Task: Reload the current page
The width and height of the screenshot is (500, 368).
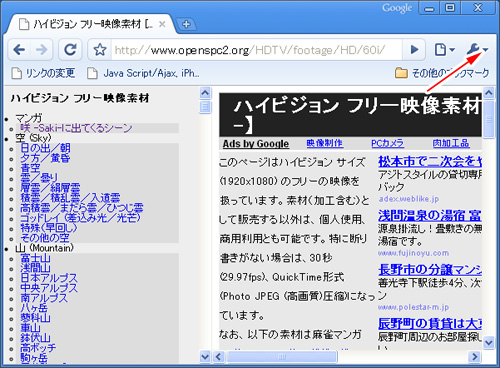Action: 70,50
